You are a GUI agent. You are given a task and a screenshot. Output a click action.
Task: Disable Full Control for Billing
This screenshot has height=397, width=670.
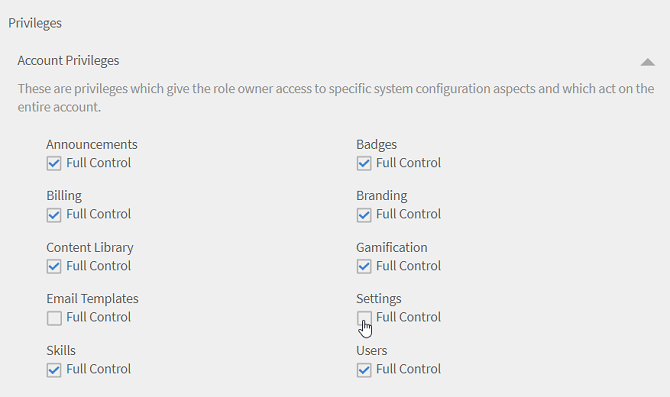click(54, 215)
